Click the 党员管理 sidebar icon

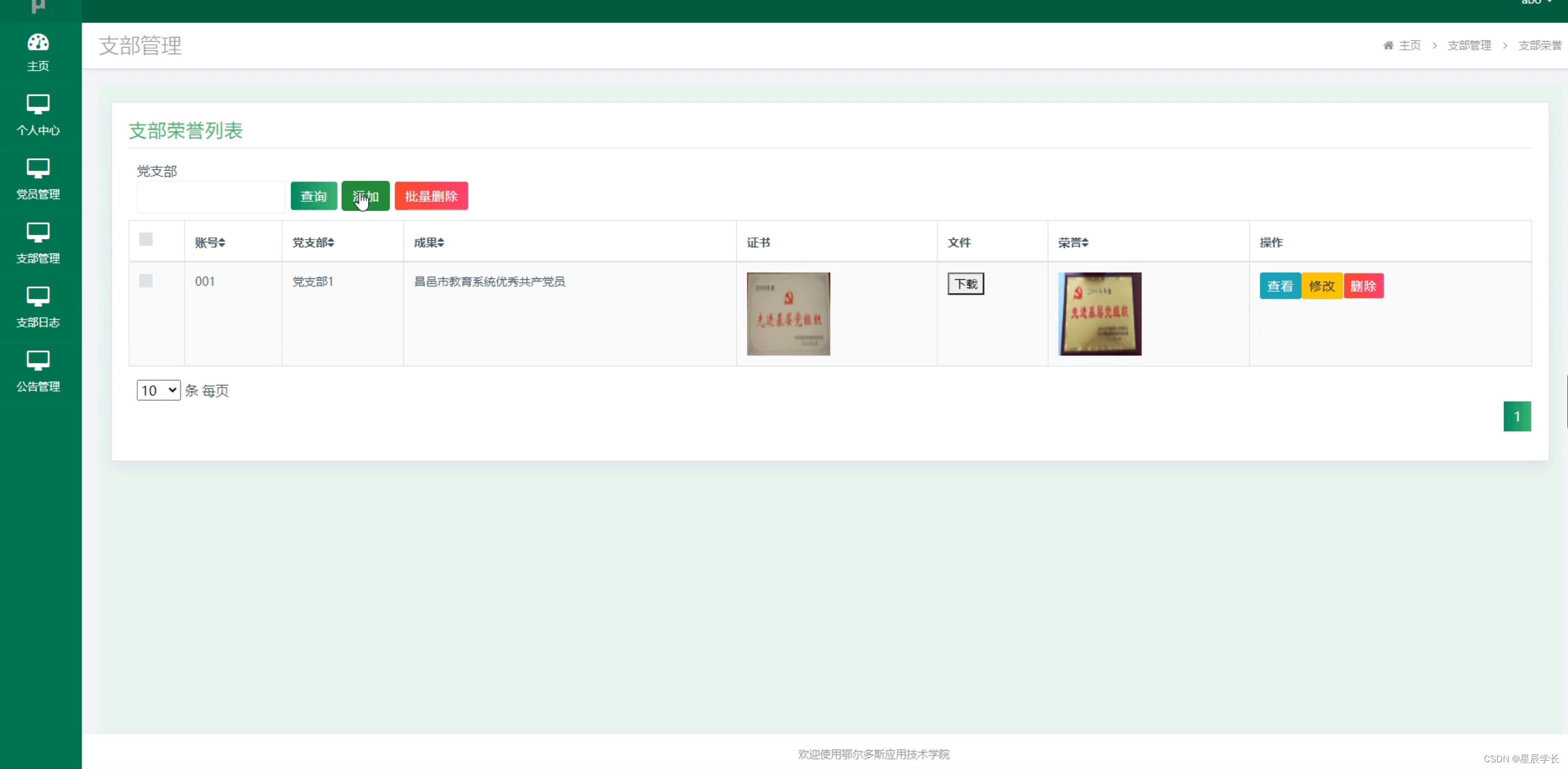[x=38, y=168]
